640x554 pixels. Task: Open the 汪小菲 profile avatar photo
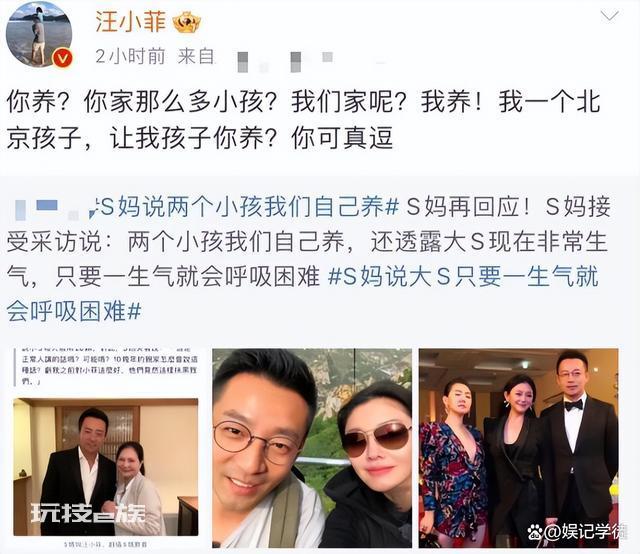[39, 33]
